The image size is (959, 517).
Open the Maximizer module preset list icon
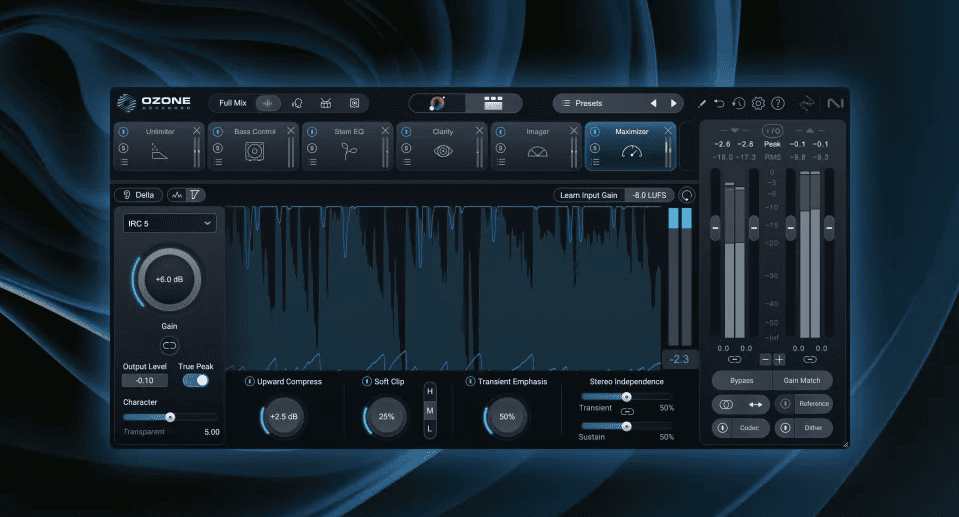595,162
